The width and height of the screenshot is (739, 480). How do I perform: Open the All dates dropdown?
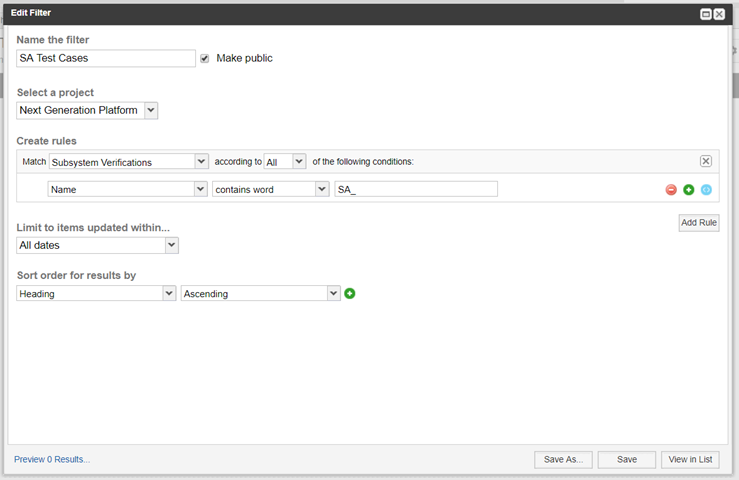98,245
